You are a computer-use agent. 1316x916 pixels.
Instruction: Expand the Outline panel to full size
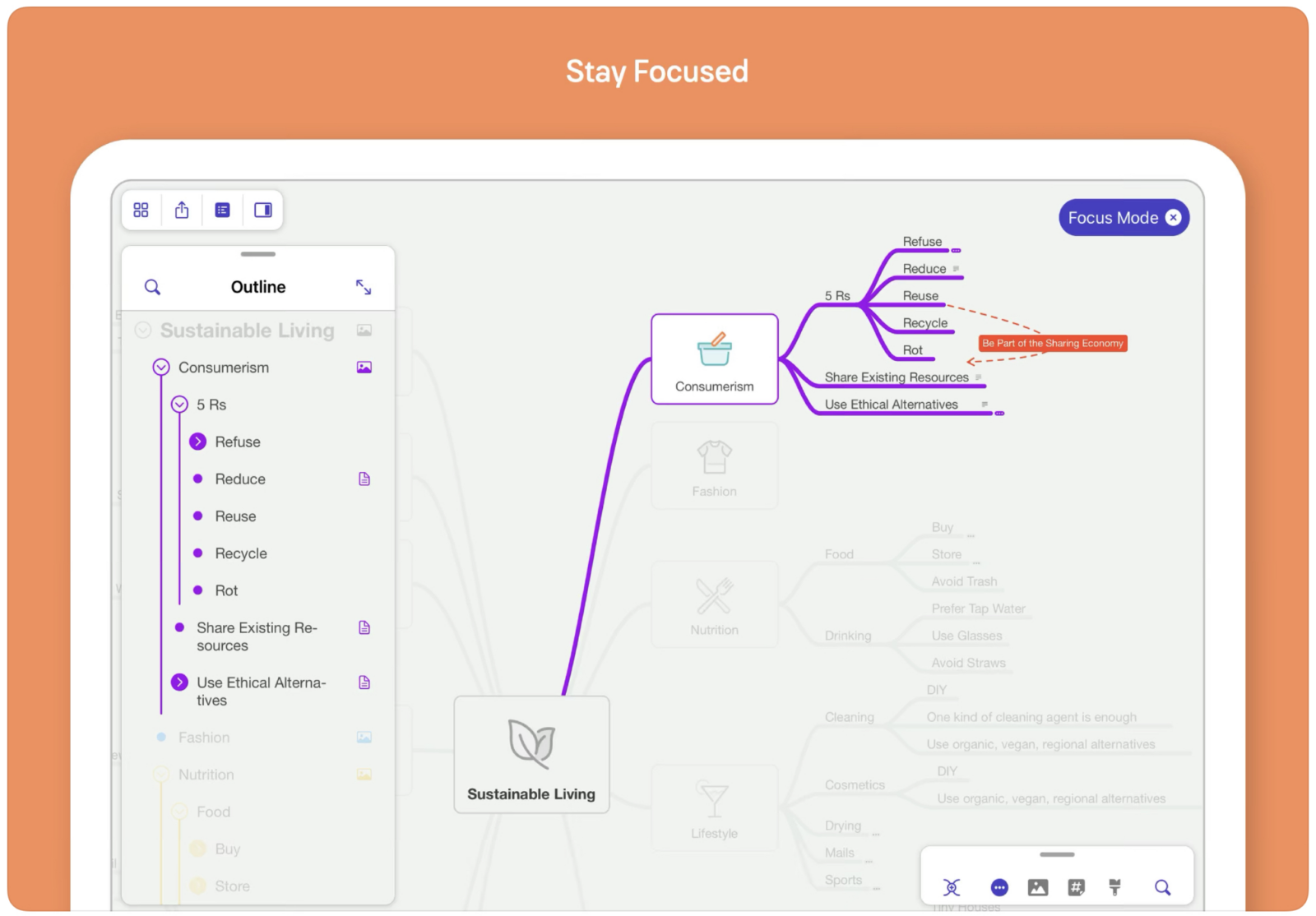pyautogui.click(x=364, y=287)
